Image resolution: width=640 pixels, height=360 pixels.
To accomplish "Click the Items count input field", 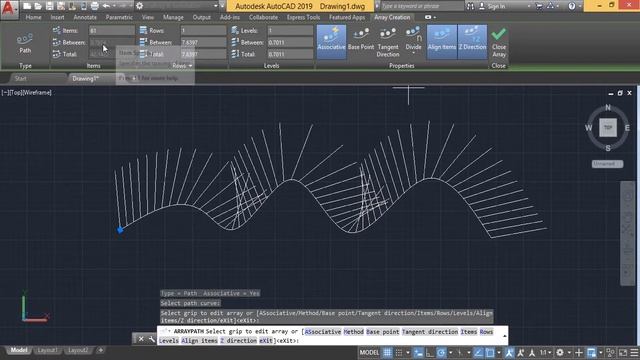I will point(112,30).
